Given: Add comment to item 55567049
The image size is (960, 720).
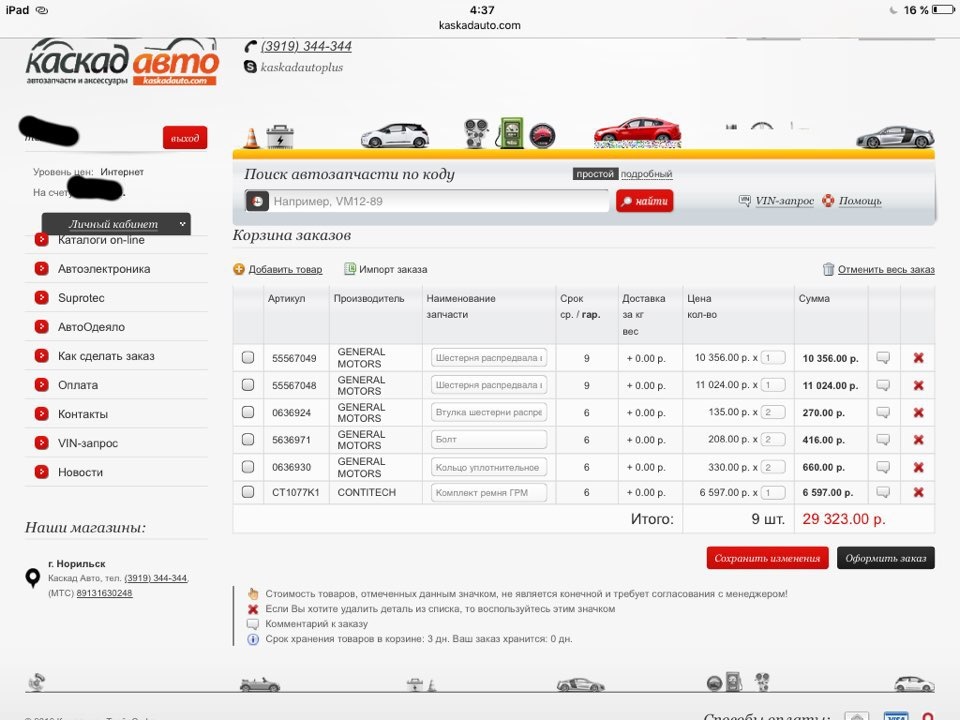Looking at the screenshot, I should [x=883, y=358].
